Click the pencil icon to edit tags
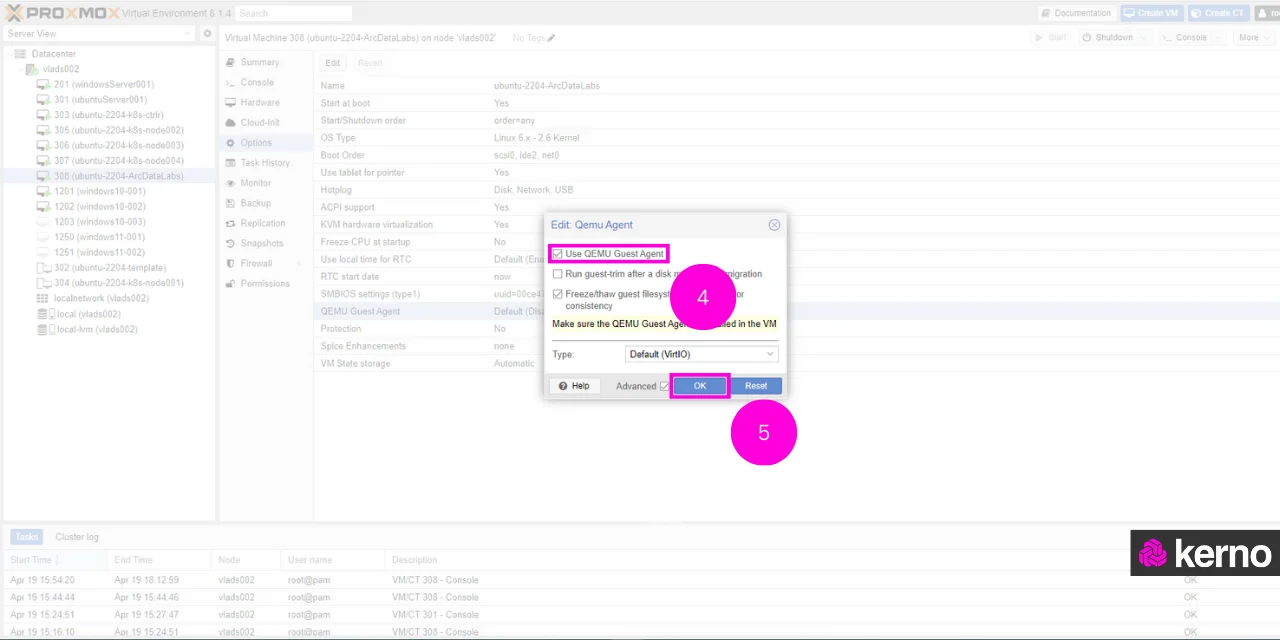 [551, 38]
